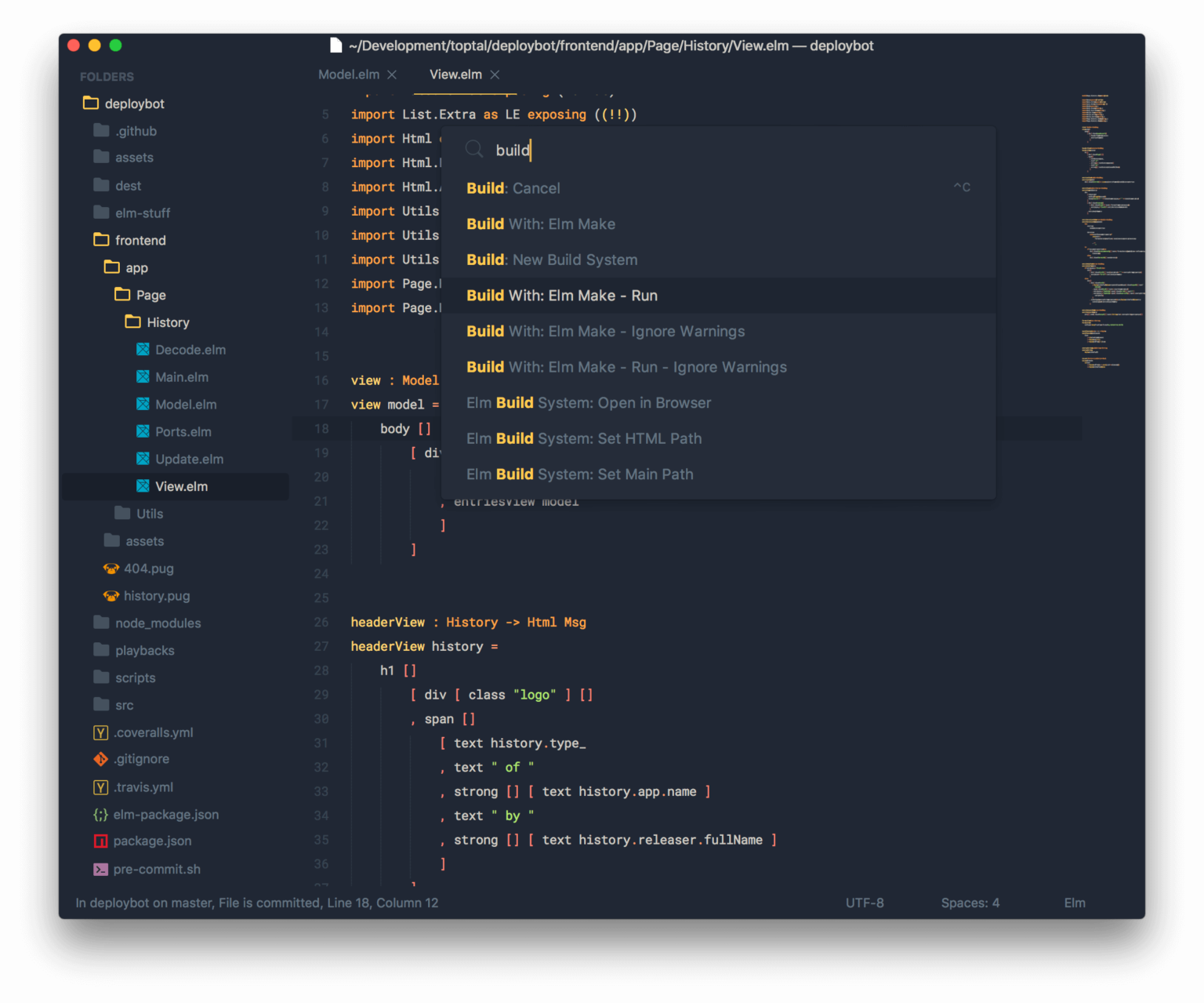Click Build: Cancel in the palette
Image resolution: width=1204 pixels, height=1003 pixels.
coord(513,188)
